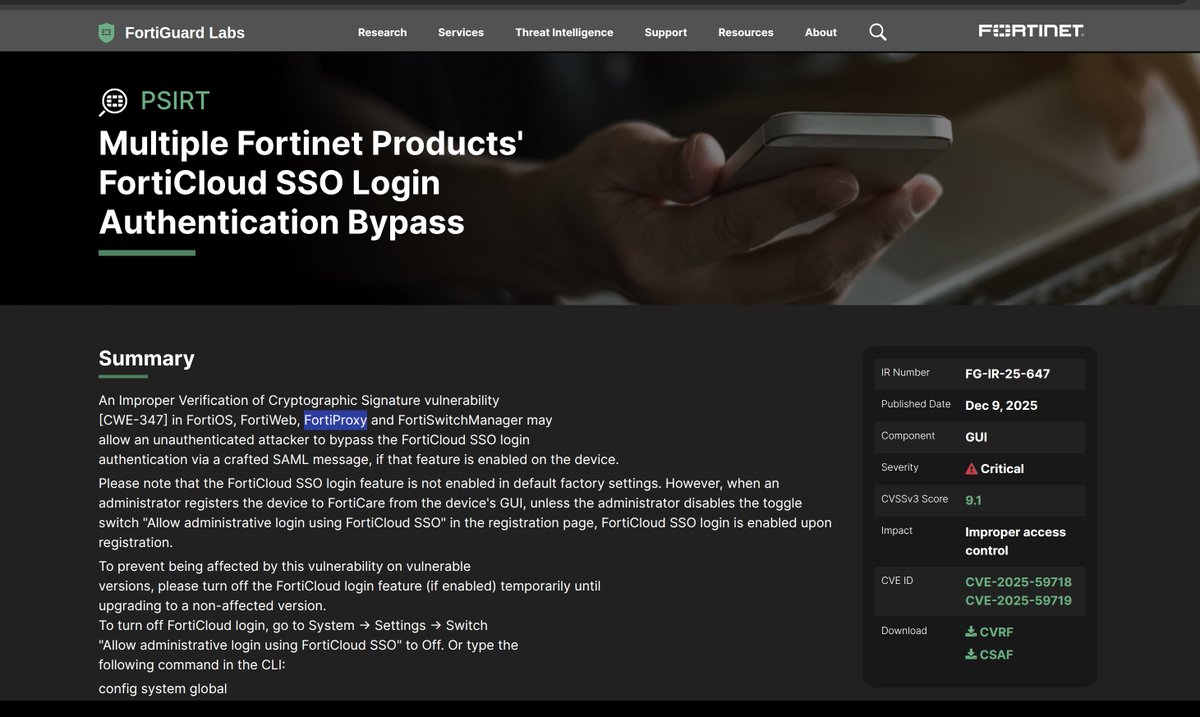This screenshot has height=717, width=1200.
Task: Open the search magnifier icon in header
Action: tap(878, 32)
